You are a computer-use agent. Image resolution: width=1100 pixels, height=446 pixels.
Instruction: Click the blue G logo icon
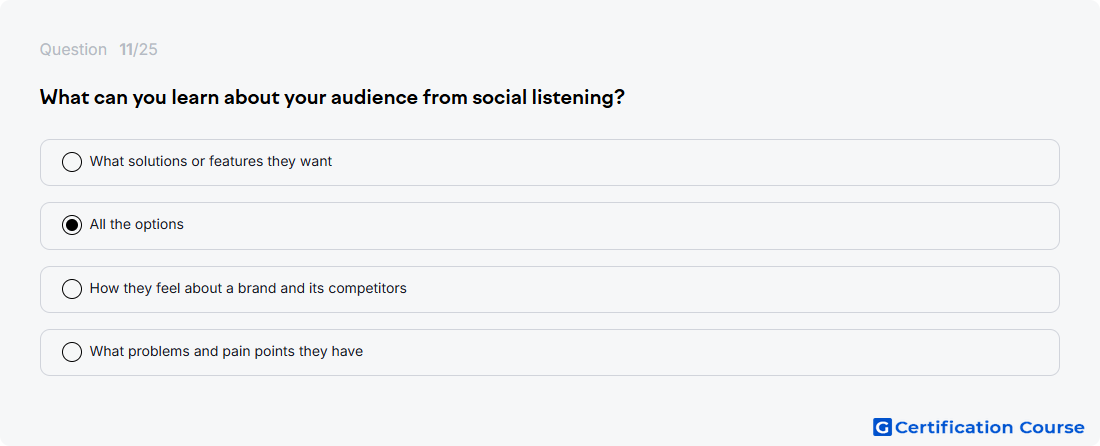(x=882, y=427)
